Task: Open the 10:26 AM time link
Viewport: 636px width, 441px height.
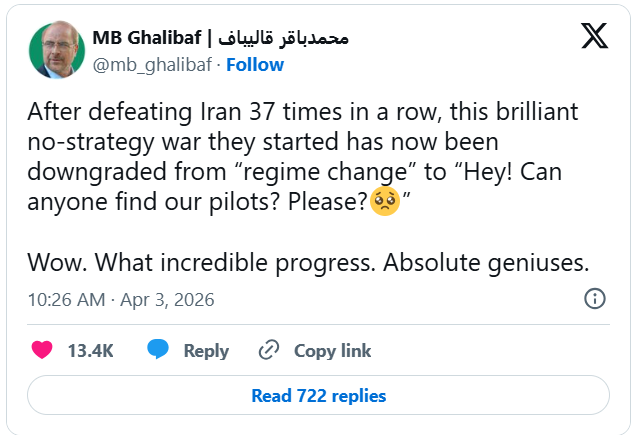Action: point(66,300)
